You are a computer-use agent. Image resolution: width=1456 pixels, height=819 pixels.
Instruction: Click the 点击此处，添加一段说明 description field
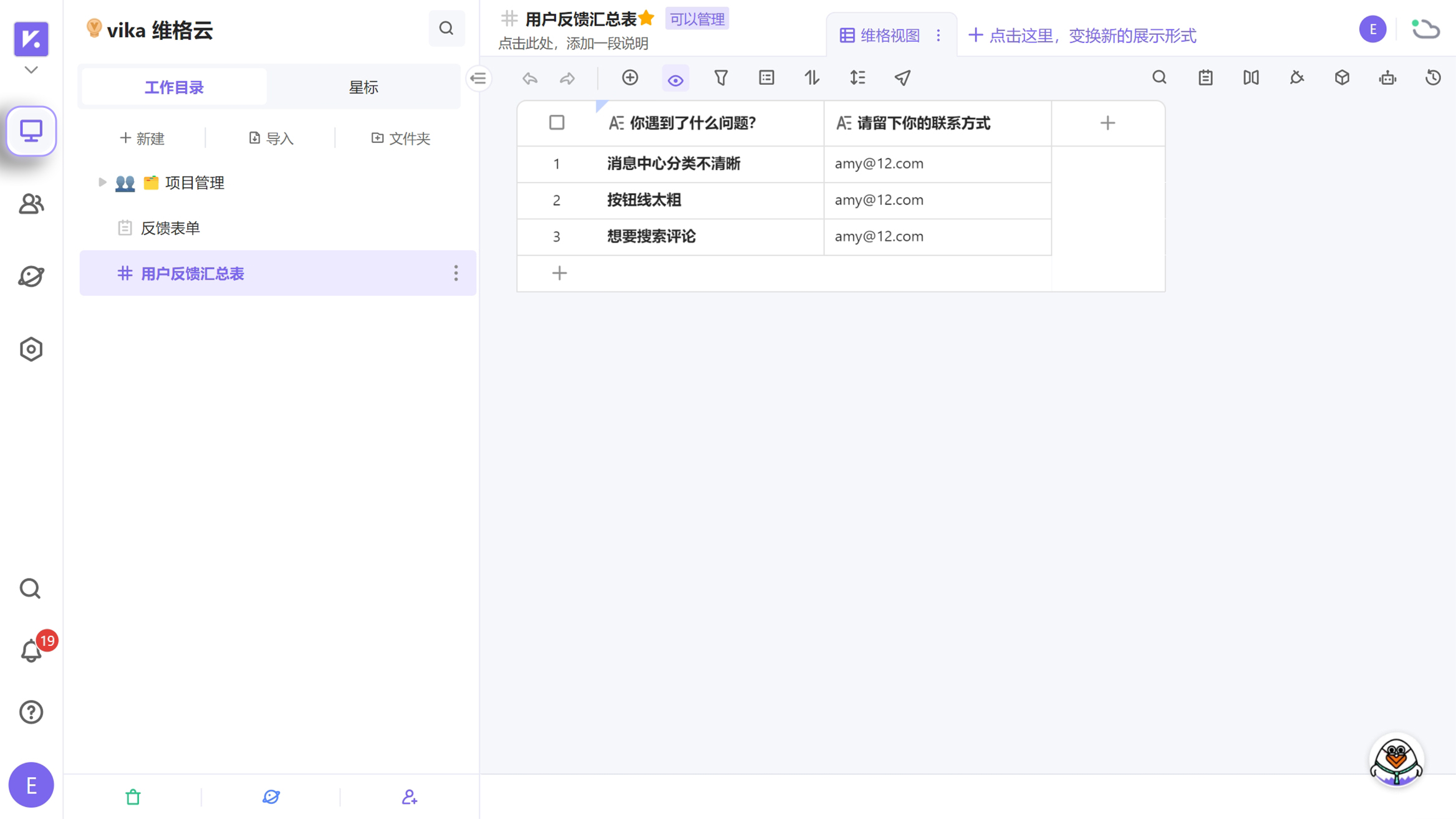(573, 44)
